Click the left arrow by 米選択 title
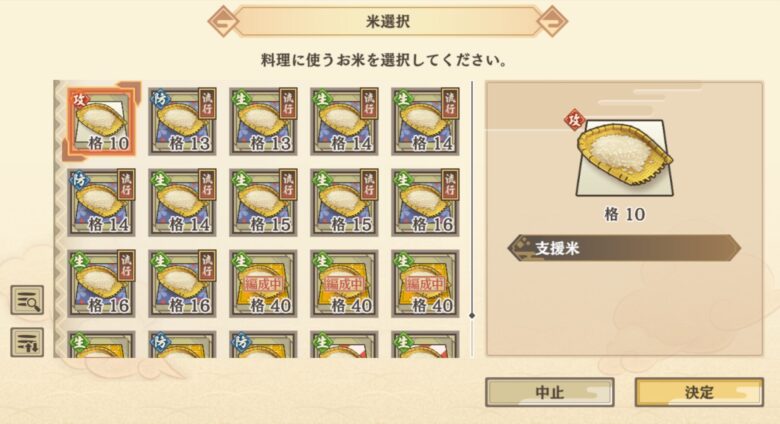 coord(222,21)
